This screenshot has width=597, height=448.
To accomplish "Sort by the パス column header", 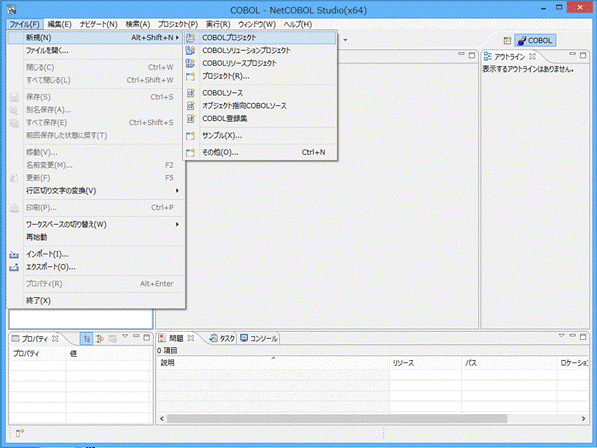I will pos(509,363).
